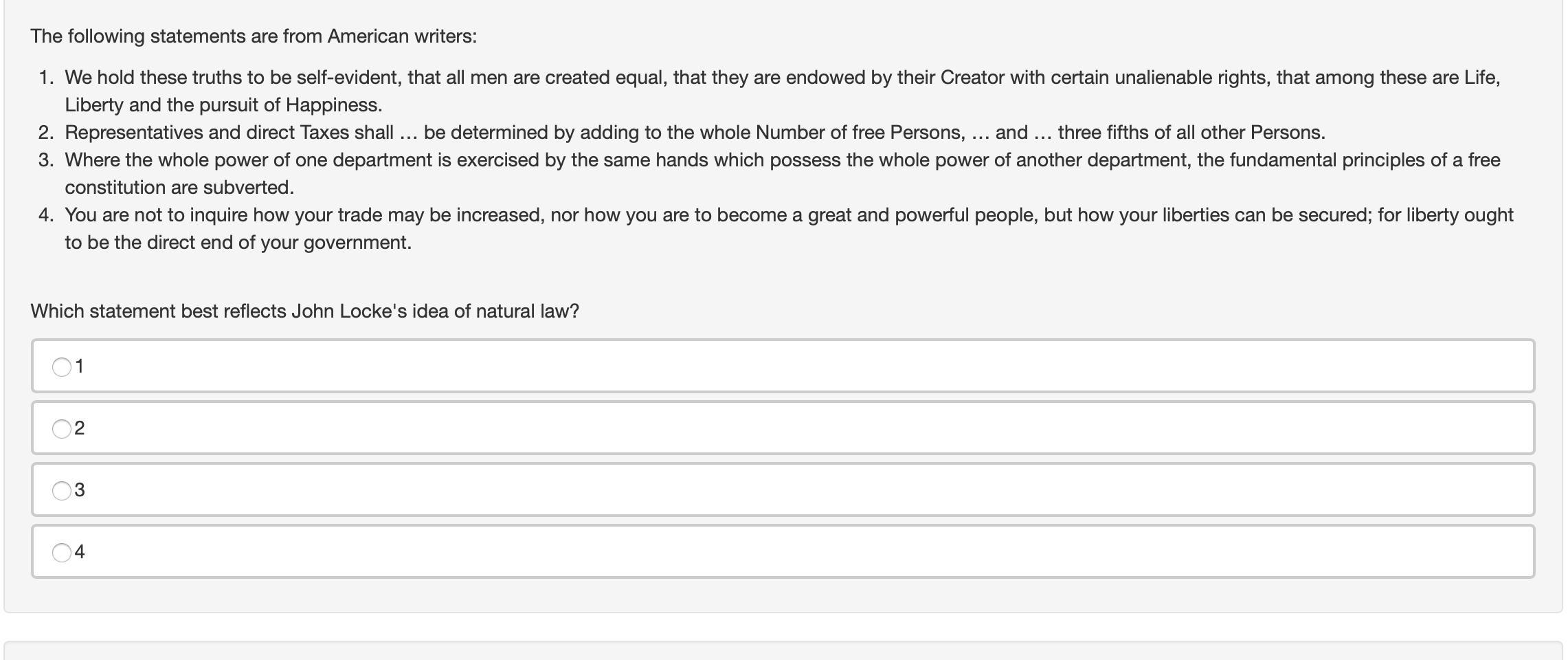Click the phrase "three fifths of all other Persons"
Screen dimensions: 1568x660
tap(1191, 133)
